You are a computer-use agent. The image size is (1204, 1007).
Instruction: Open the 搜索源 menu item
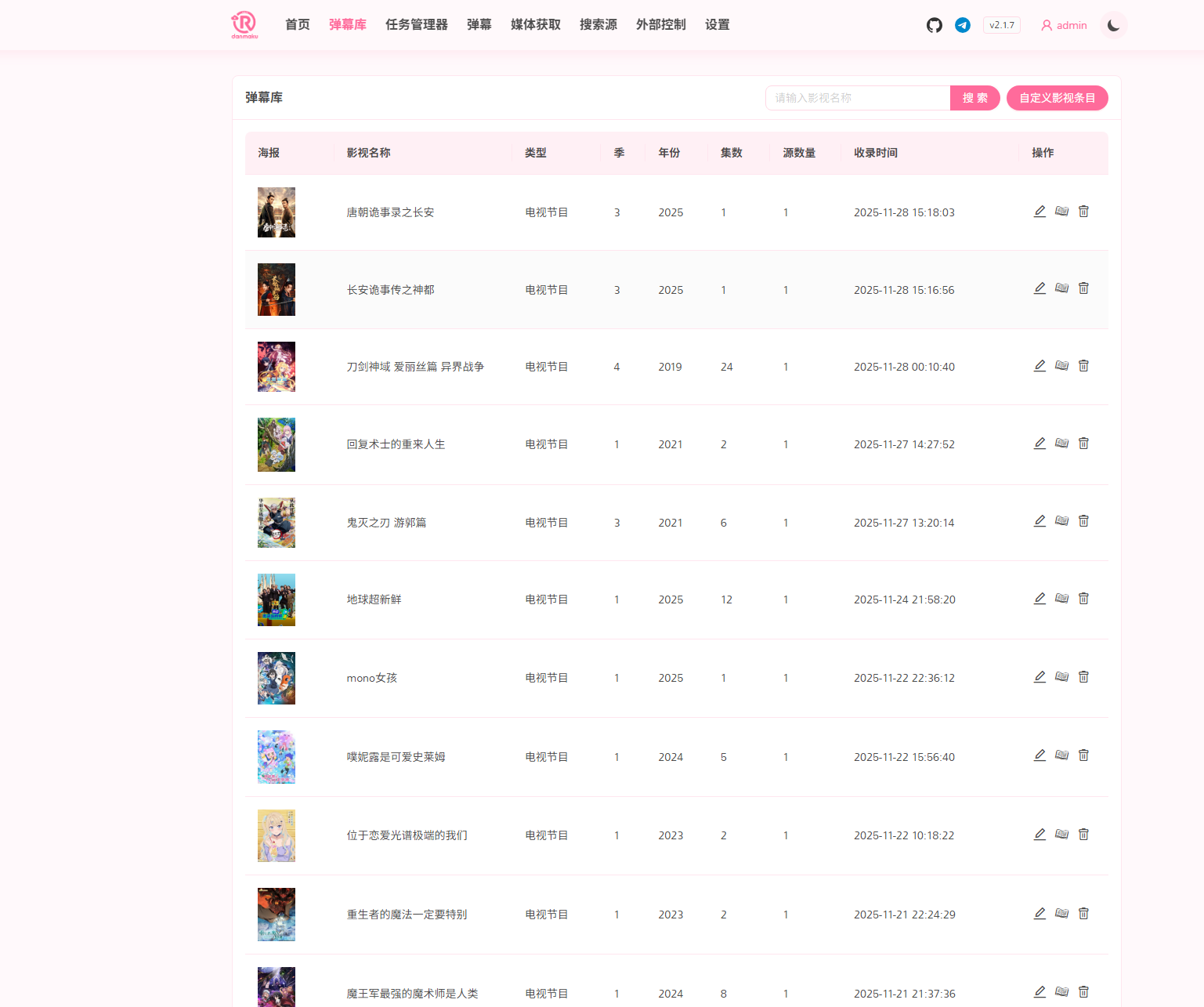598,25
